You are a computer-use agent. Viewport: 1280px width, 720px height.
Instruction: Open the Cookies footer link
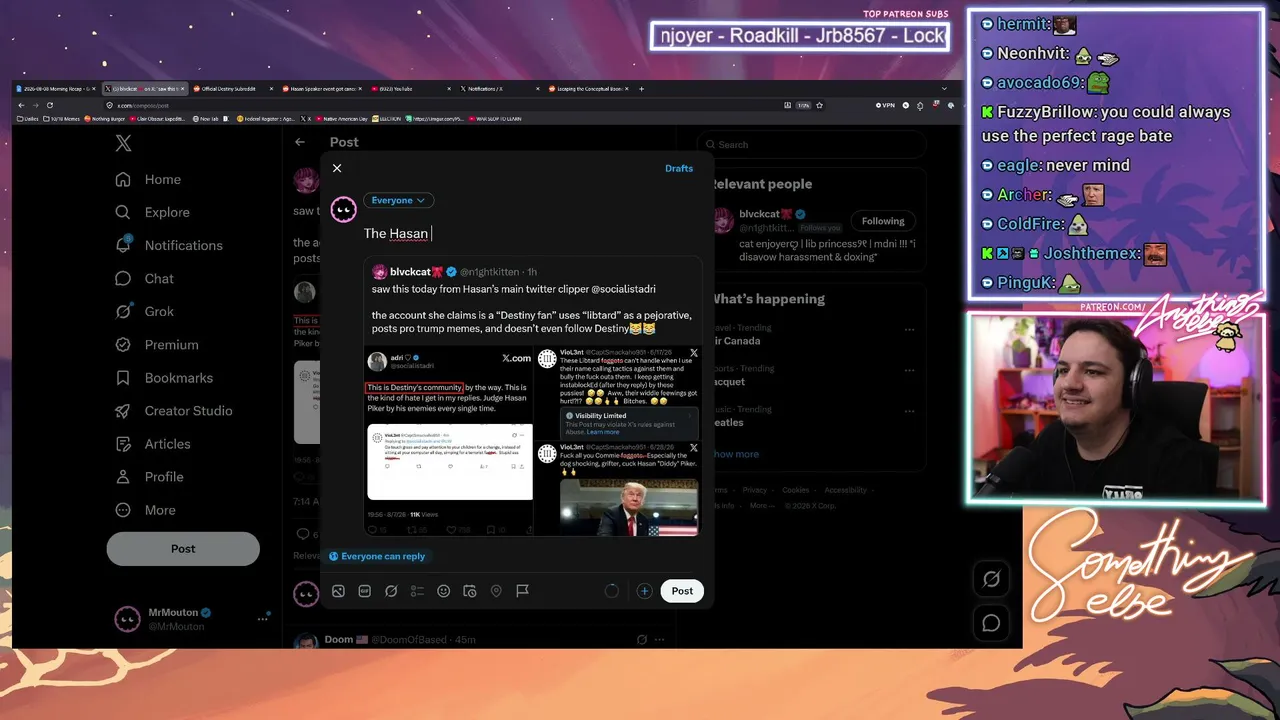tap(796, 490)
